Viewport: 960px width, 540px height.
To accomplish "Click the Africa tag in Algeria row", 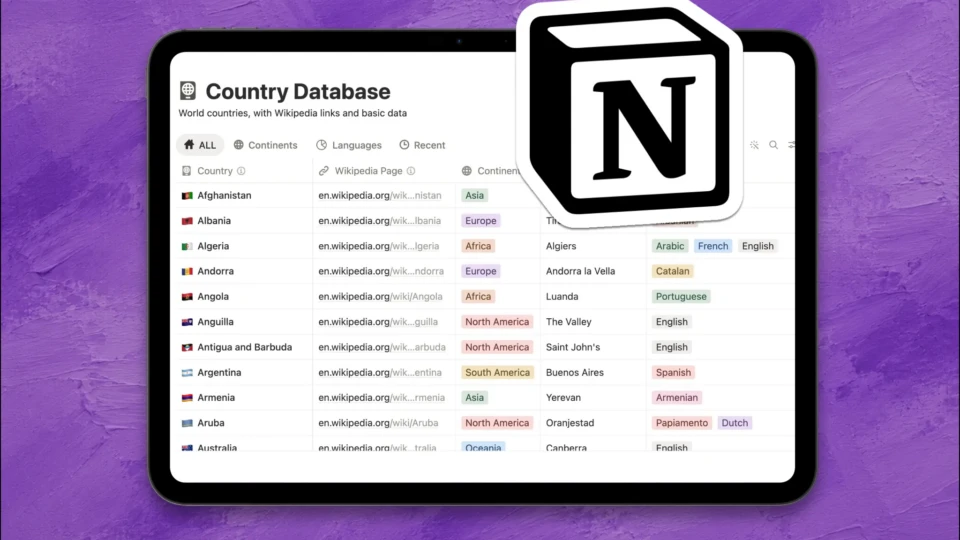I will click(x=478, y=246).
